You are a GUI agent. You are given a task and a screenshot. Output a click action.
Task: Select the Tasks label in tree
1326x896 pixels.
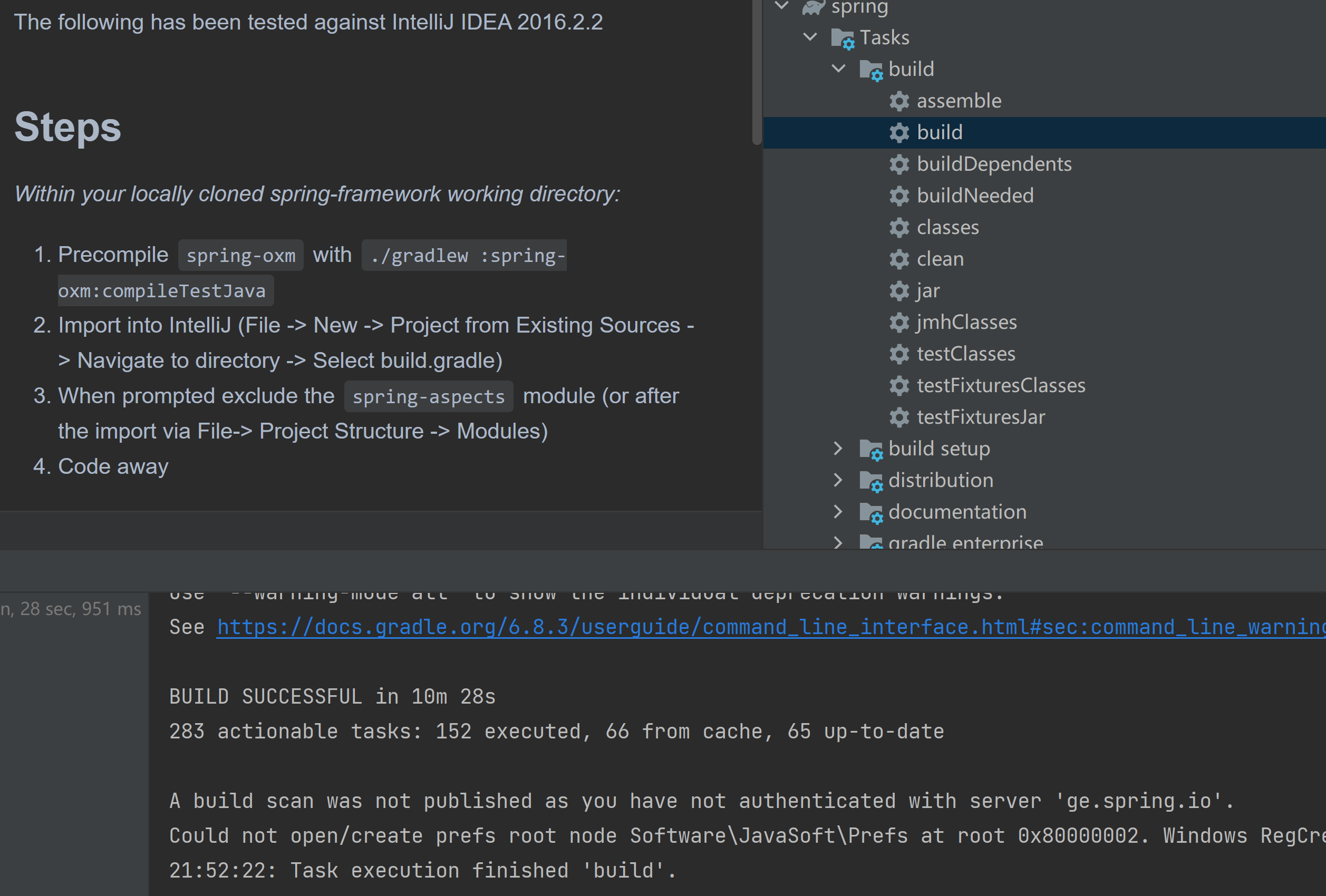pyautogui.click(x=884, y=37)
